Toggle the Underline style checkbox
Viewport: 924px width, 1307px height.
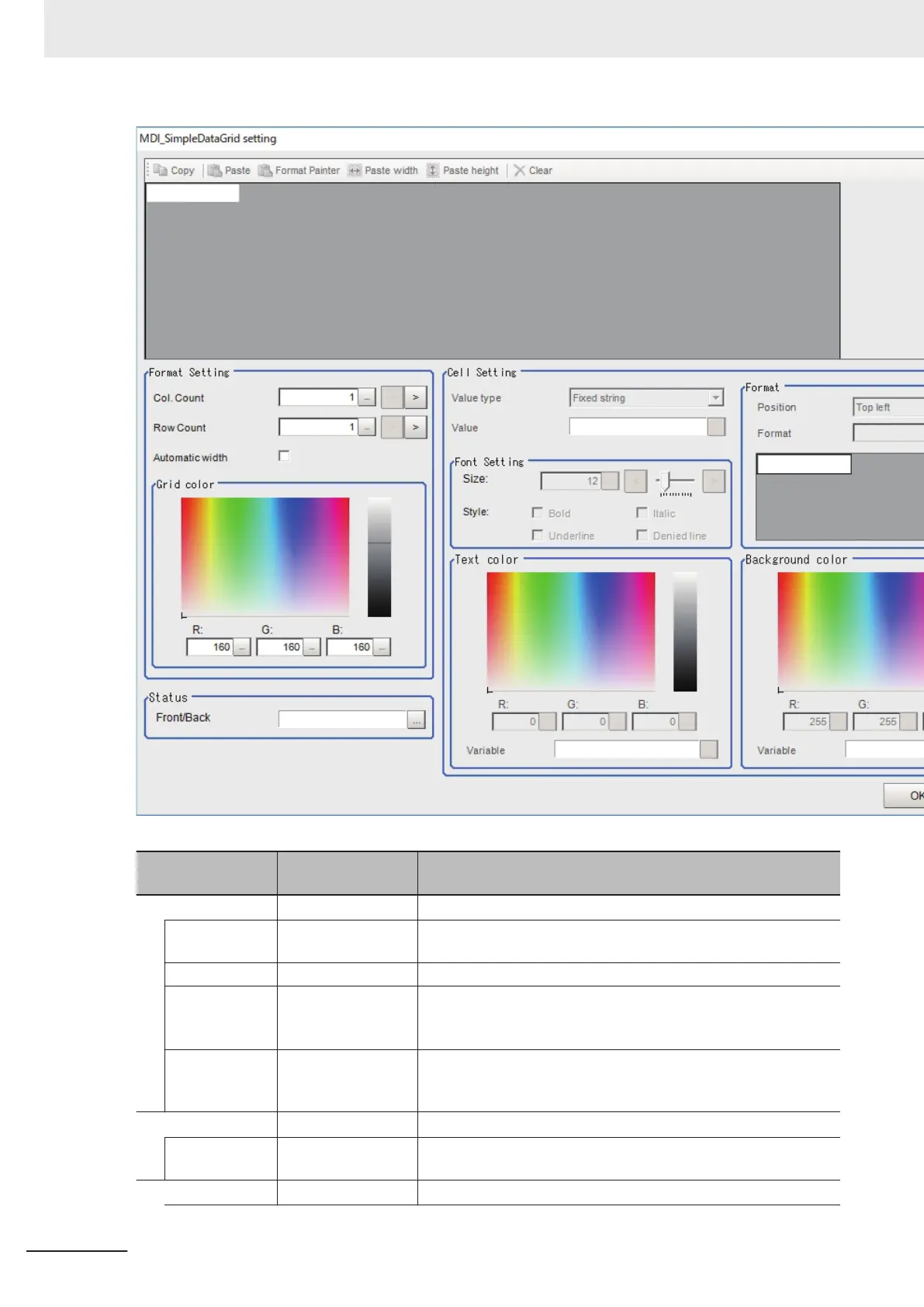(x=537, y=535)
